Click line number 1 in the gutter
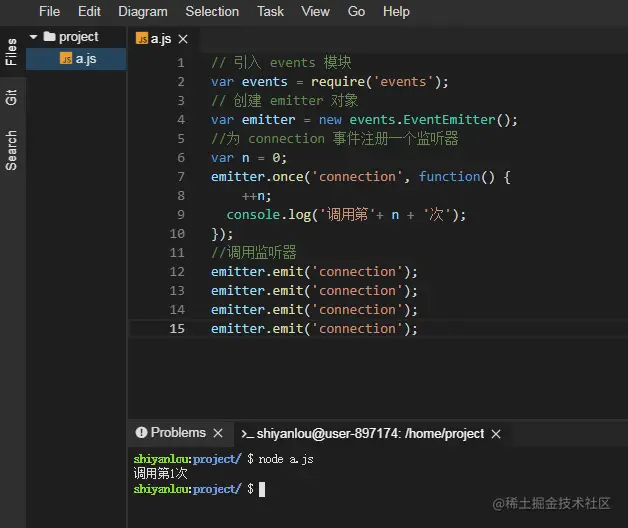This screenshot has width=628, height=528. tap(181, 63)
